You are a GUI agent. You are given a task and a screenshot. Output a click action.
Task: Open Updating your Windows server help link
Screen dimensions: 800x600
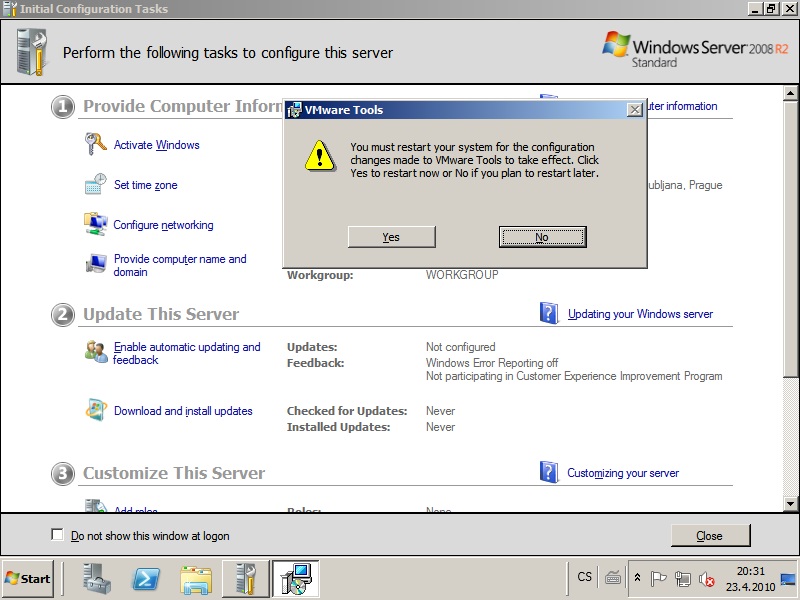(640, 314)
